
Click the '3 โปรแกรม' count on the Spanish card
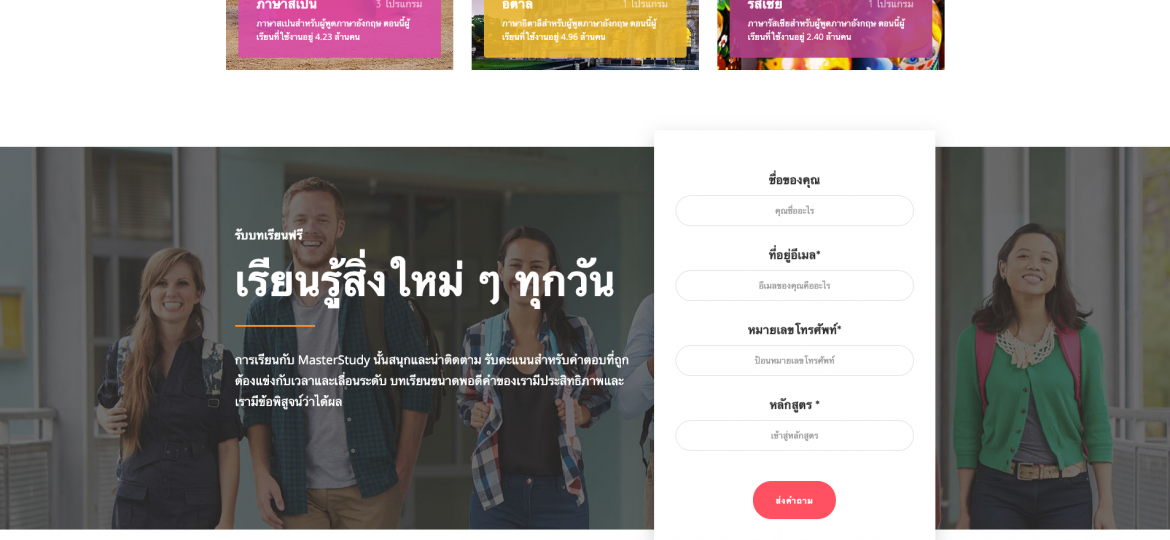[x=398, y=4]
